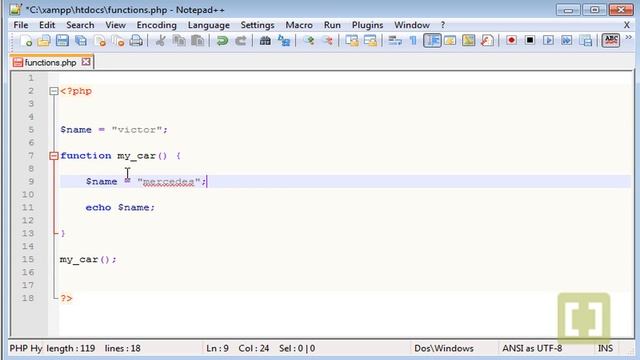
Task: Stop macro recording with black square
Action: tap(530, 40)
